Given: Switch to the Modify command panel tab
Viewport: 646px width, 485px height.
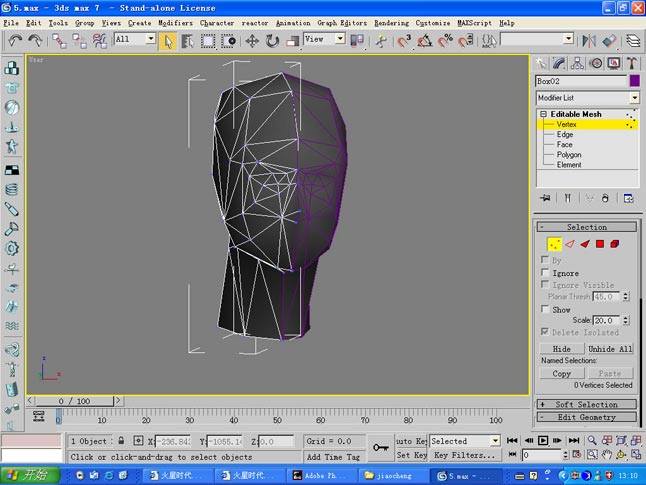Looking at the screenshot, I should tap(559, 63).
